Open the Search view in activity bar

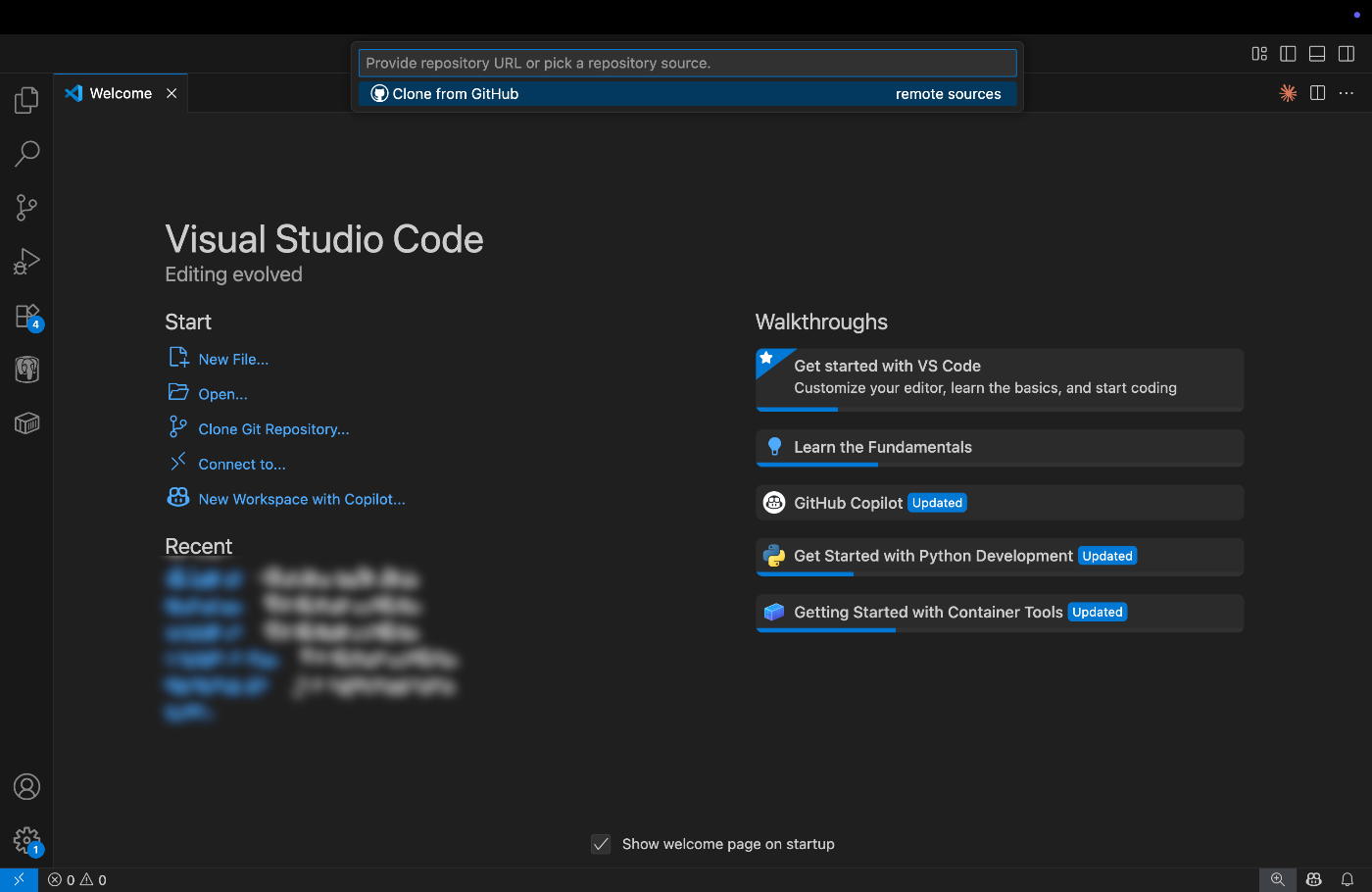tap(26, 153)
